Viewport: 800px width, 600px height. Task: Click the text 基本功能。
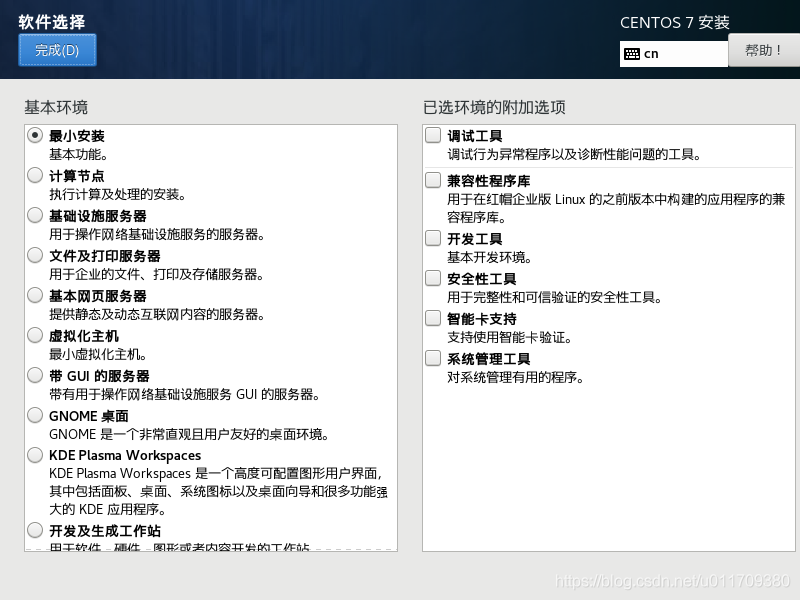tap(78, 154)
